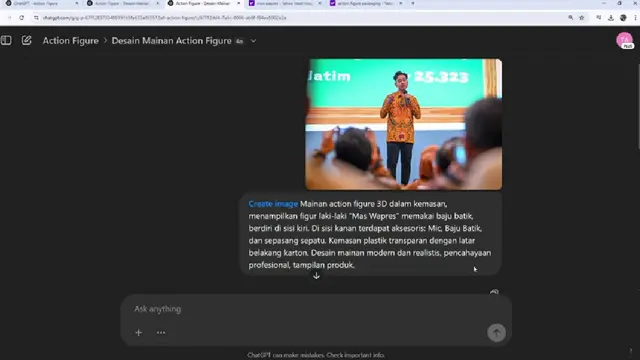Close the first ChatGPT - Action Figure tab
The height and width of the screenshot is (360, 640).
tap(77, 3)
